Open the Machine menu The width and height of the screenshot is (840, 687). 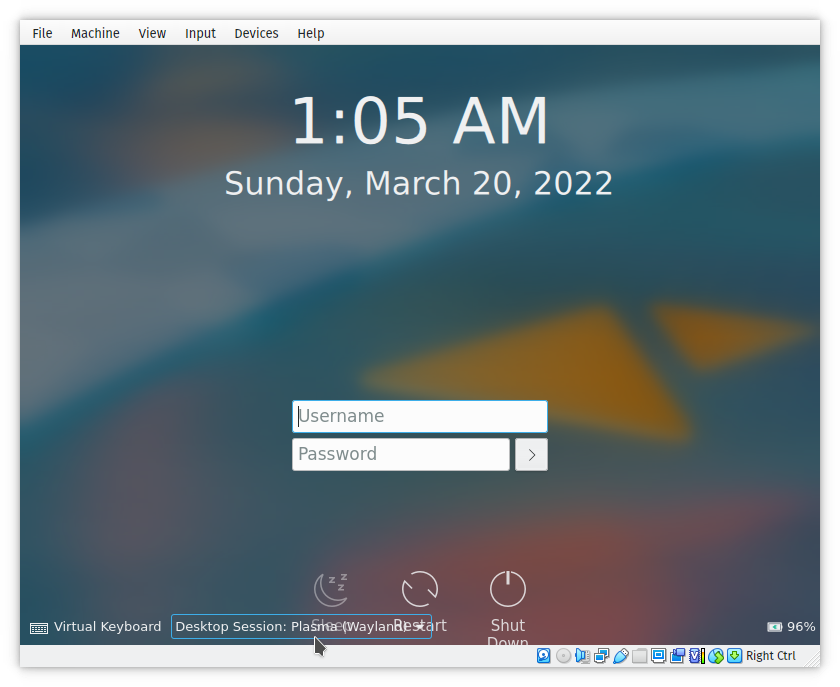pyautogui.click(x=95, y=33)
